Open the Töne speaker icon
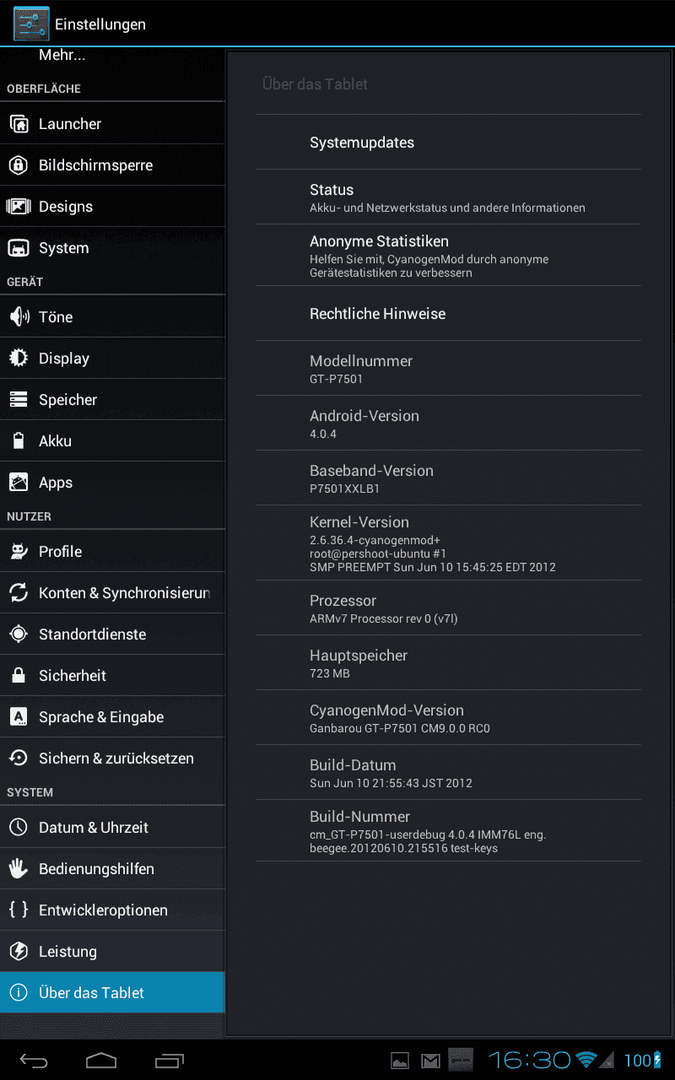This screenshot has width=675, height=1080. tap(19, 317)
